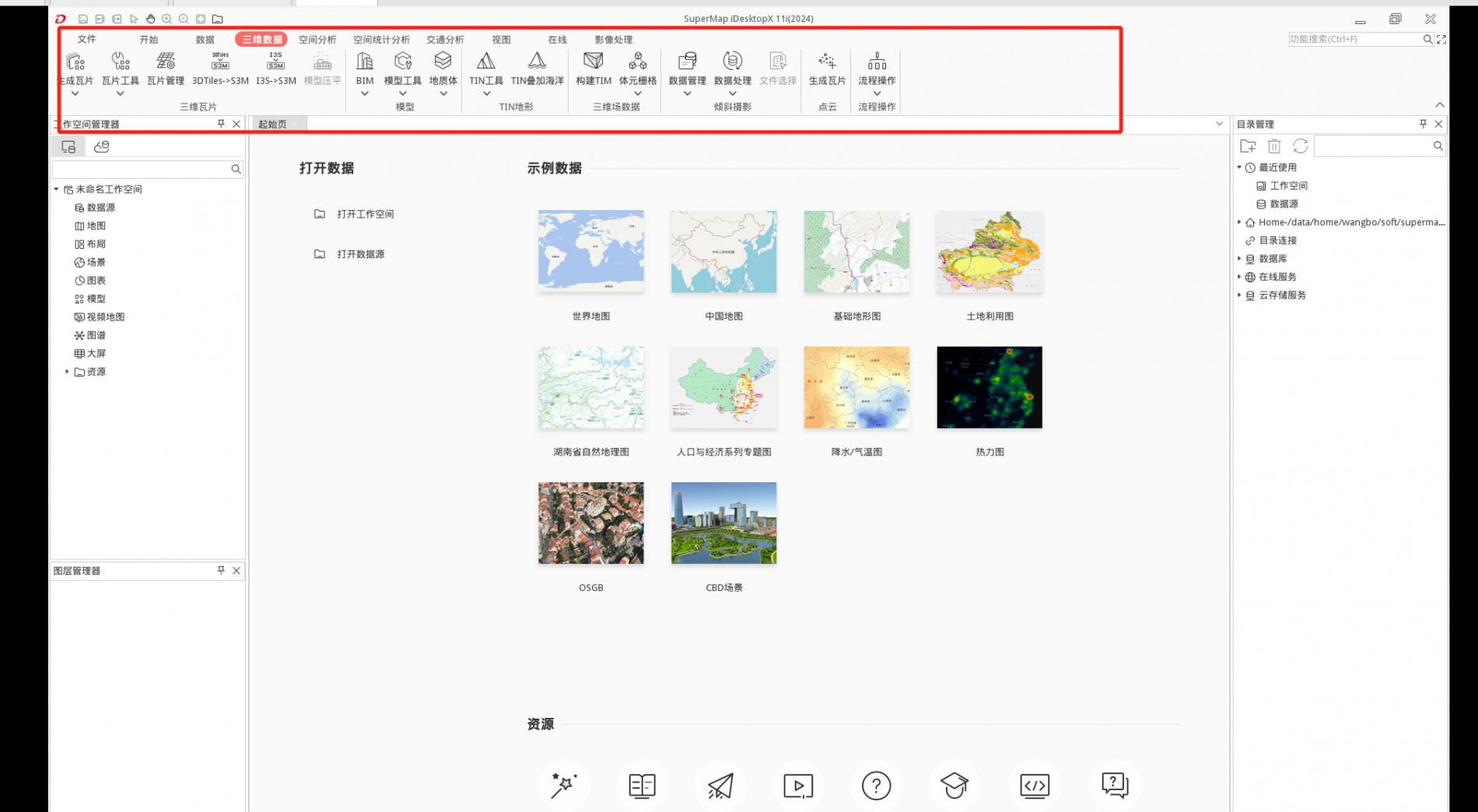Image resolution: width=1478 pixels, height=812 pixels.
Task: Collapse the 未命名工作空间 node
Action: coord(56,189)
